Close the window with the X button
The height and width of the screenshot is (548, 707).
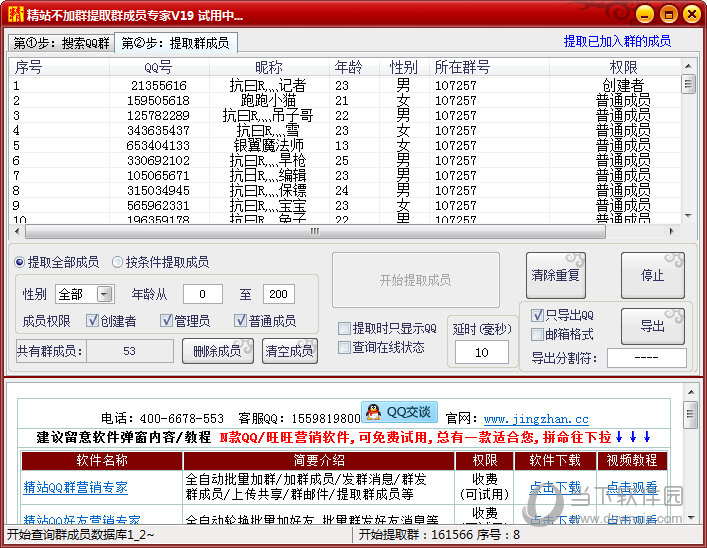pos(692,14)
